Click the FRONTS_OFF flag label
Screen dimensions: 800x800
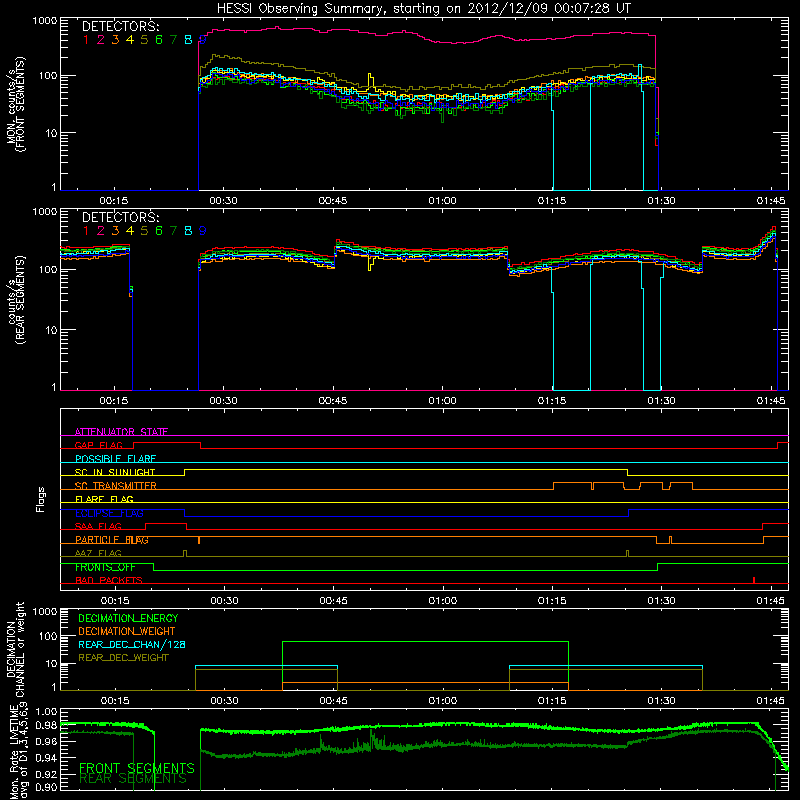coord(105,567)
